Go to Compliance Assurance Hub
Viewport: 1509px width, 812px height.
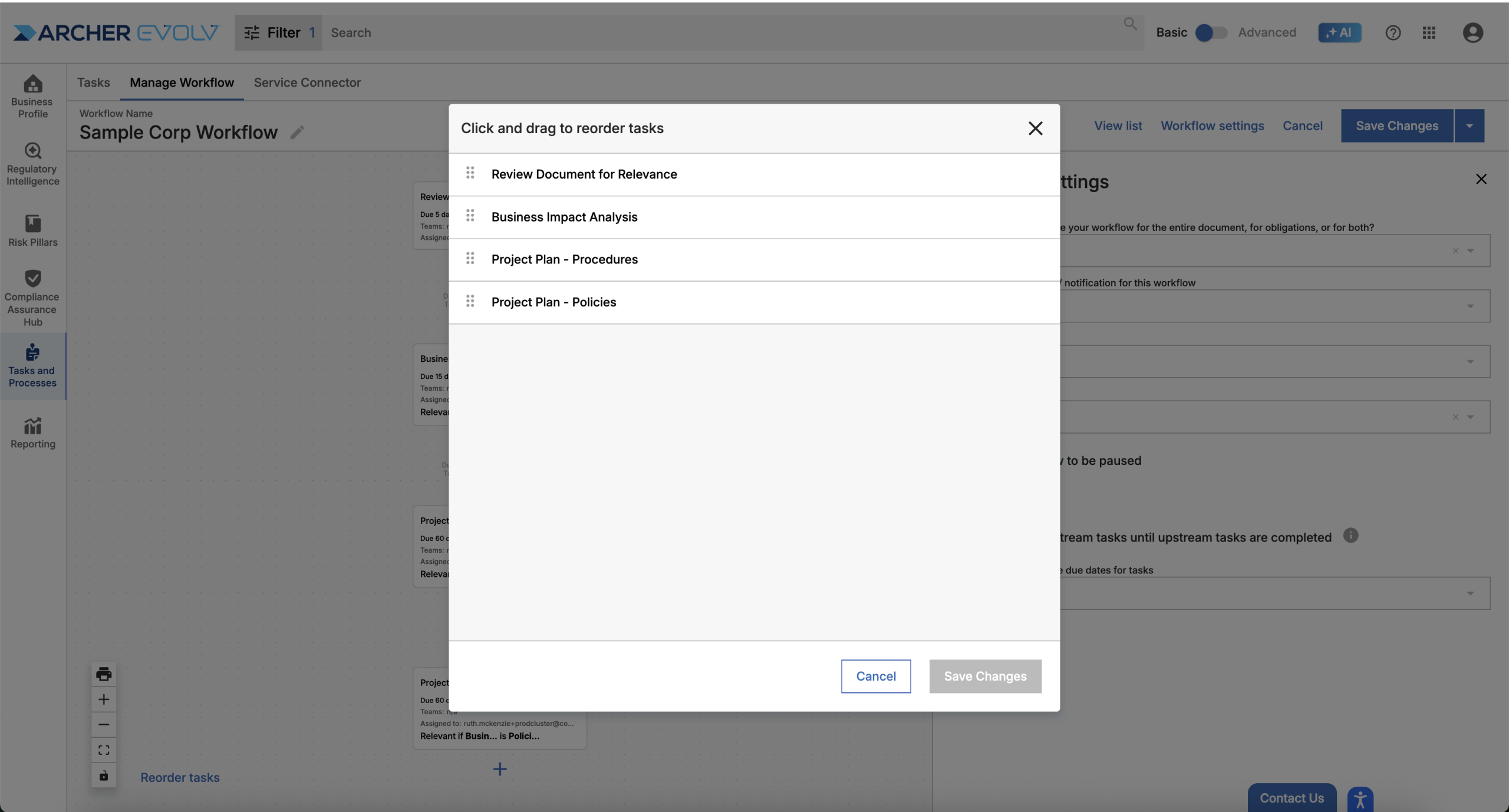point(33,298)
